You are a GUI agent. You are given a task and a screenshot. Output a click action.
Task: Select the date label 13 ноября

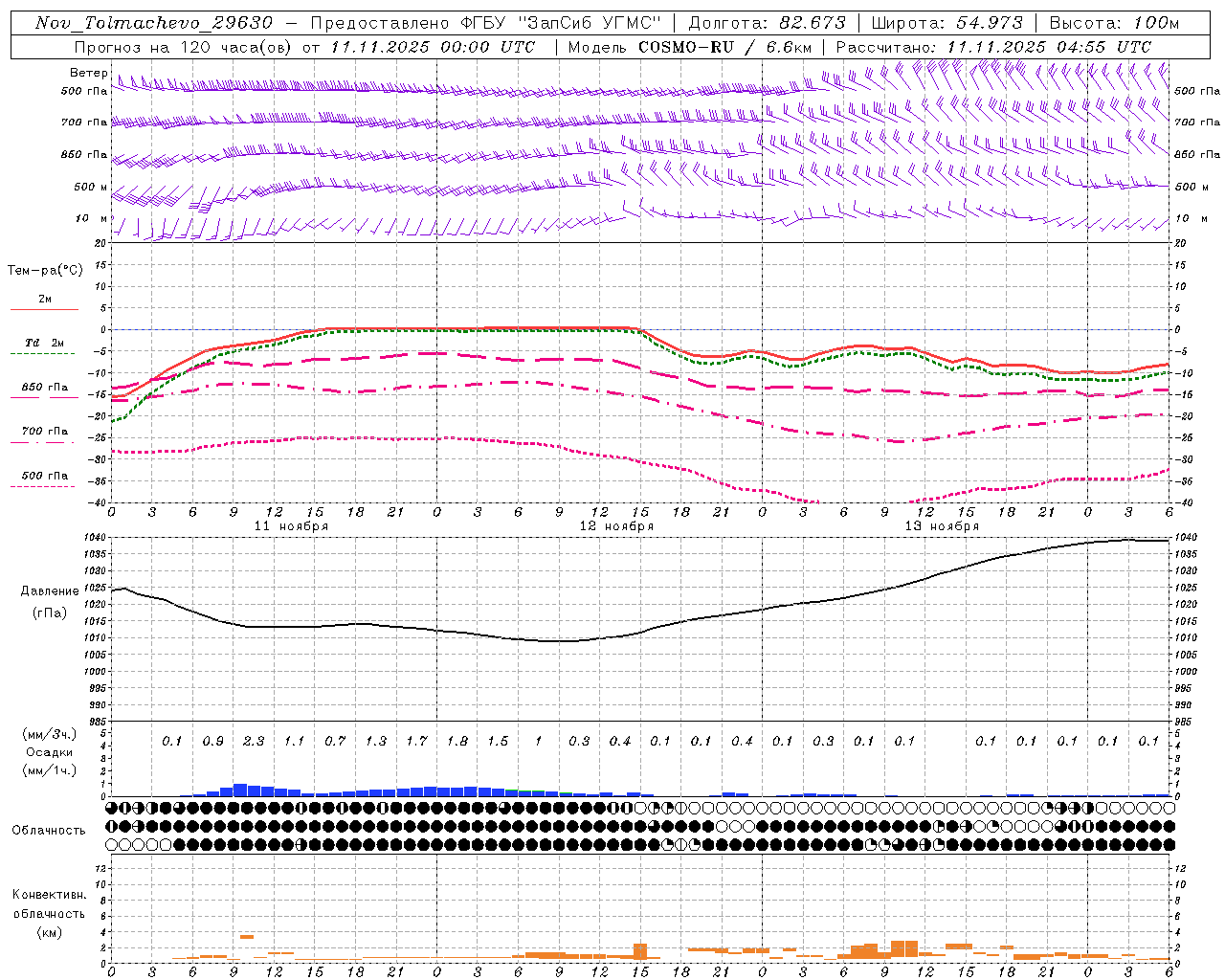coord(942,526)
